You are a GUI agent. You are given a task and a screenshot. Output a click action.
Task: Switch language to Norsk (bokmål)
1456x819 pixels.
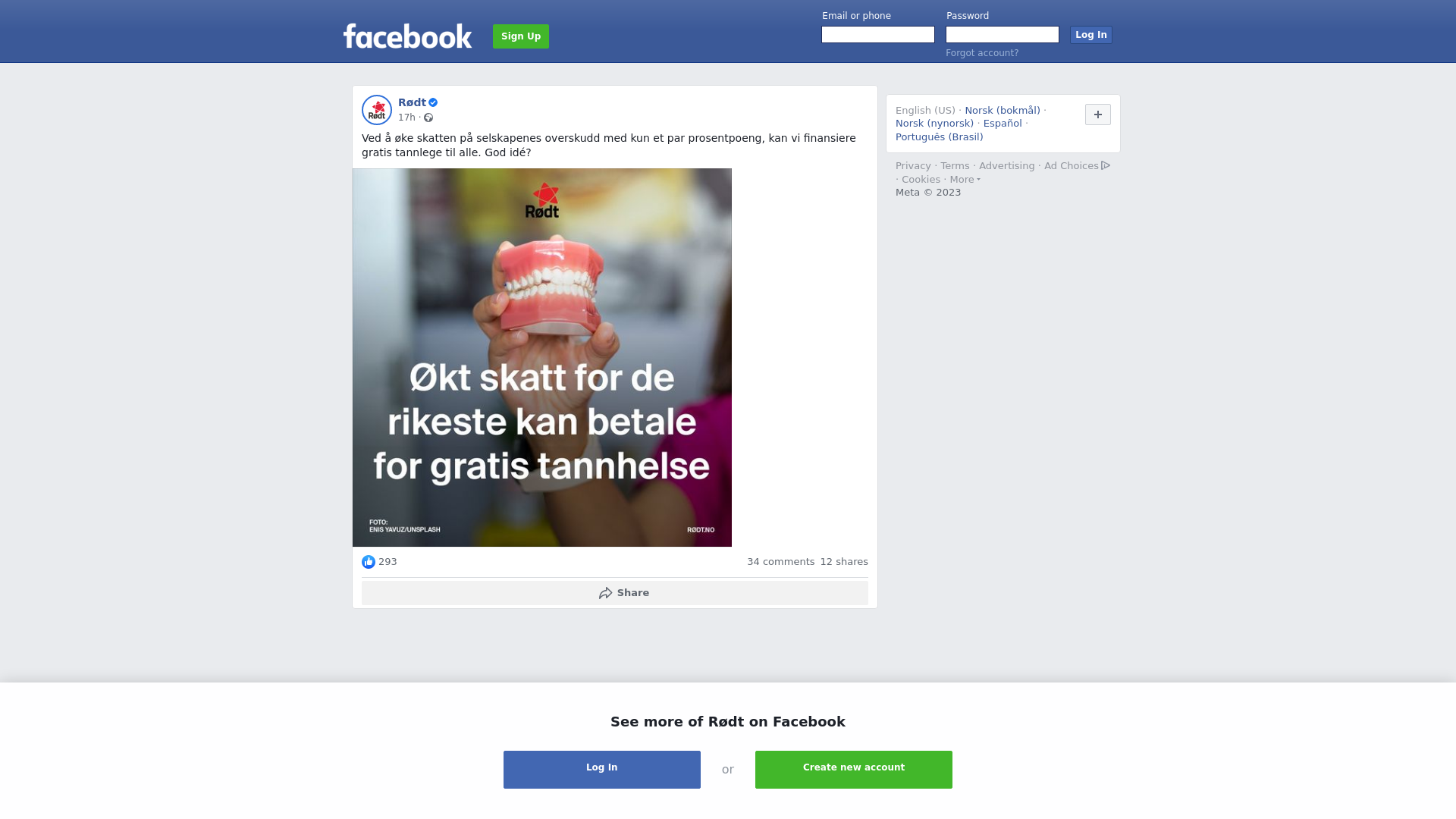click(1003, 111)
